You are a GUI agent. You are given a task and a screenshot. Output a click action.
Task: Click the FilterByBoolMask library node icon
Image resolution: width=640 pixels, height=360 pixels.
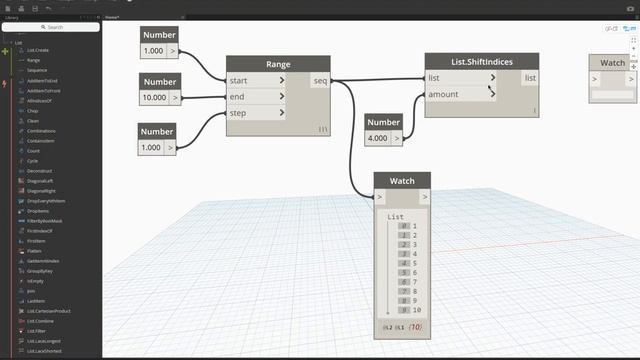tap(21, 221)
